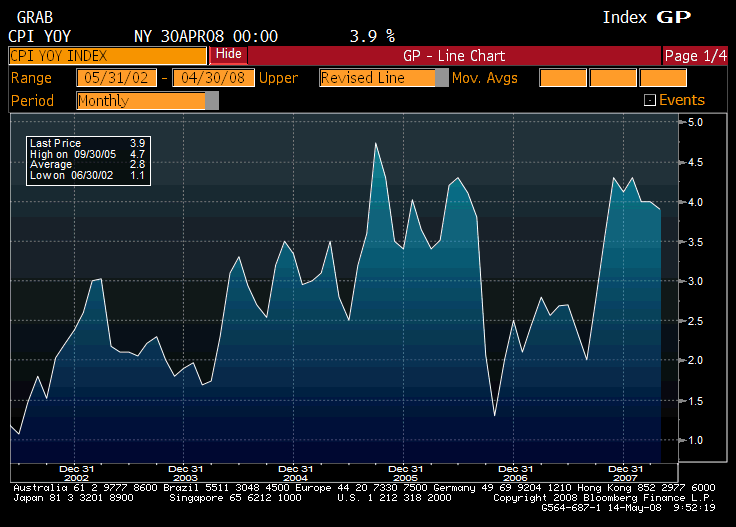The width and height of the screenshot is (736, 527).
Task: Click the Monthly period field
Action: coord(140,101)
